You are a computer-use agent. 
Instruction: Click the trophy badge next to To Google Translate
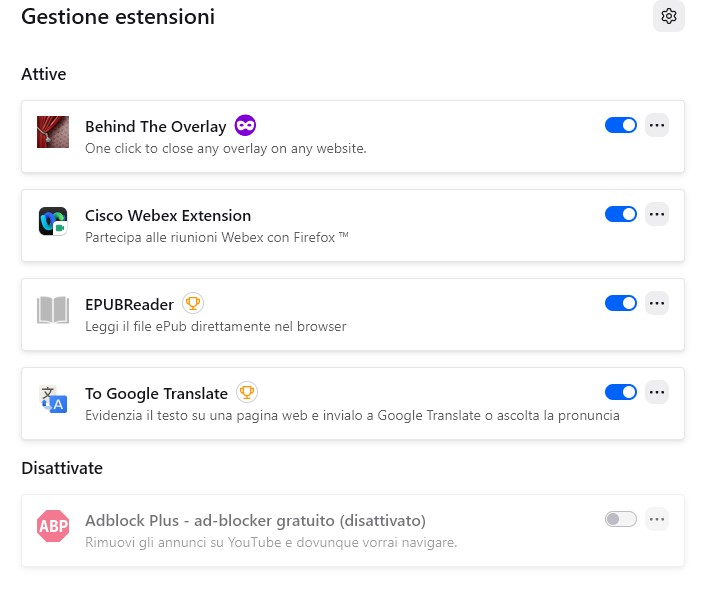tap(246, 392)
